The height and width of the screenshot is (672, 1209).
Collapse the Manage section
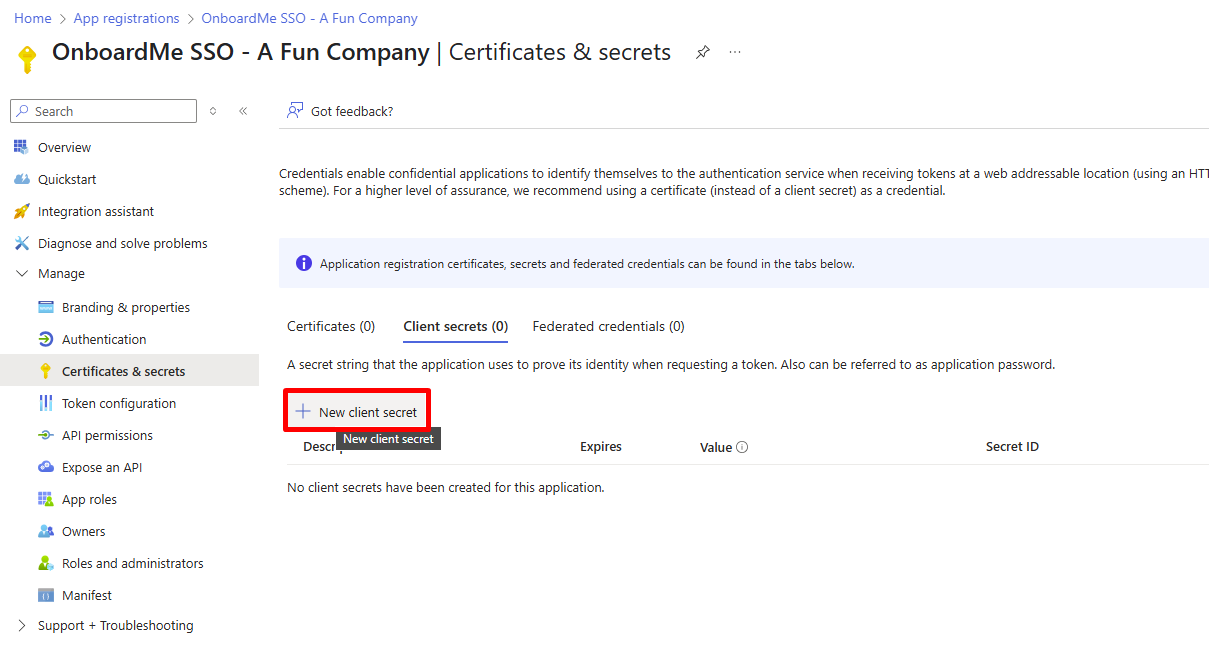(x=23, y=273)
